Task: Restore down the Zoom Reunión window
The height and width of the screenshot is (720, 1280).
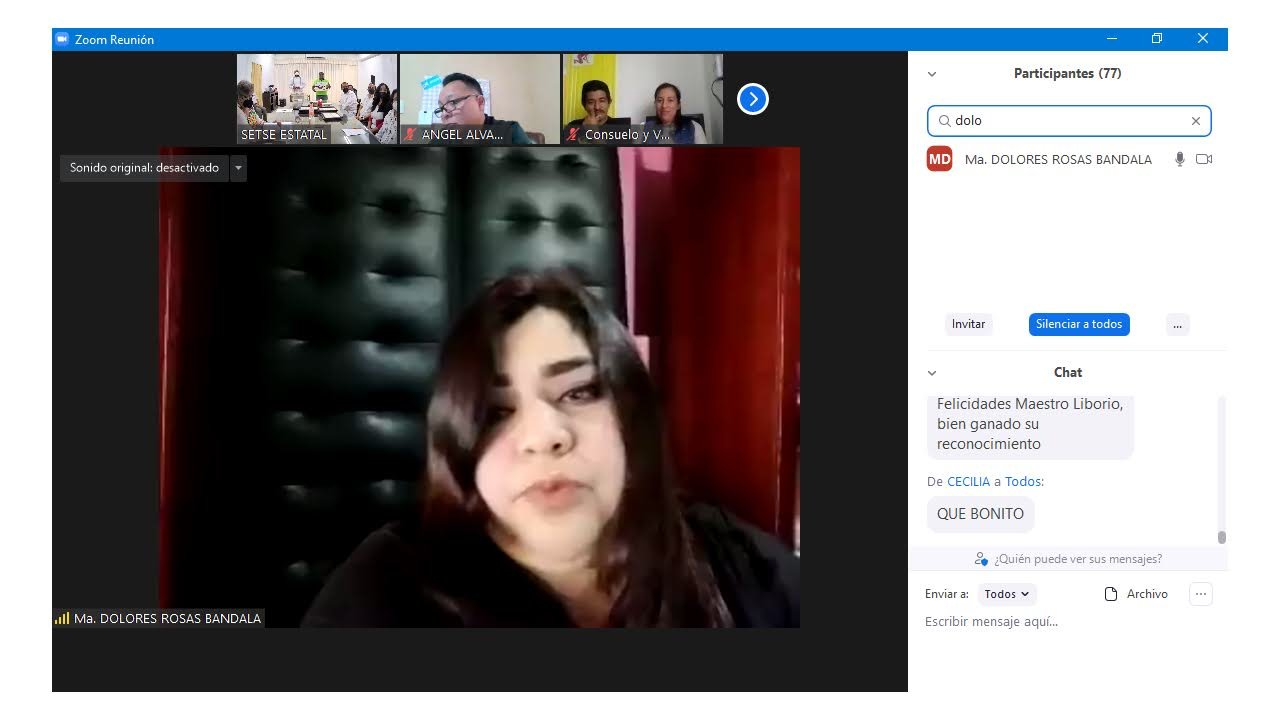Action: pos(1157,39)
